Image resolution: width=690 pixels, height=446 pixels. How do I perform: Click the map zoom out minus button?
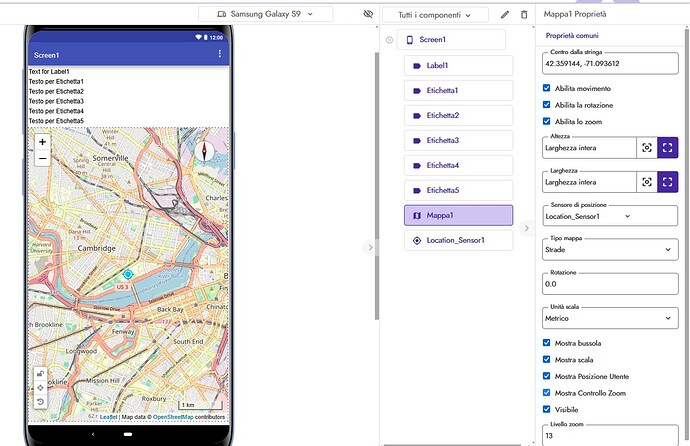tap(42, 158)
